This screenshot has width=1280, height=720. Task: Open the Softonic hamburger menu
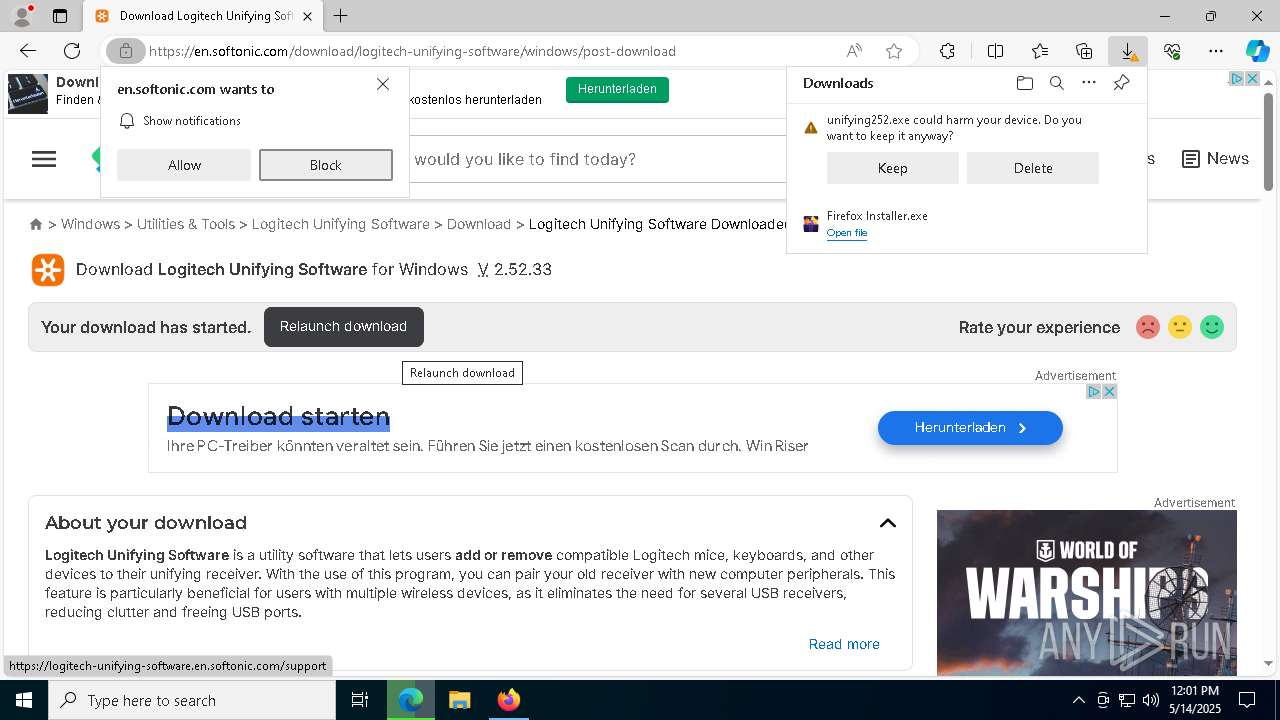(44, 159)
